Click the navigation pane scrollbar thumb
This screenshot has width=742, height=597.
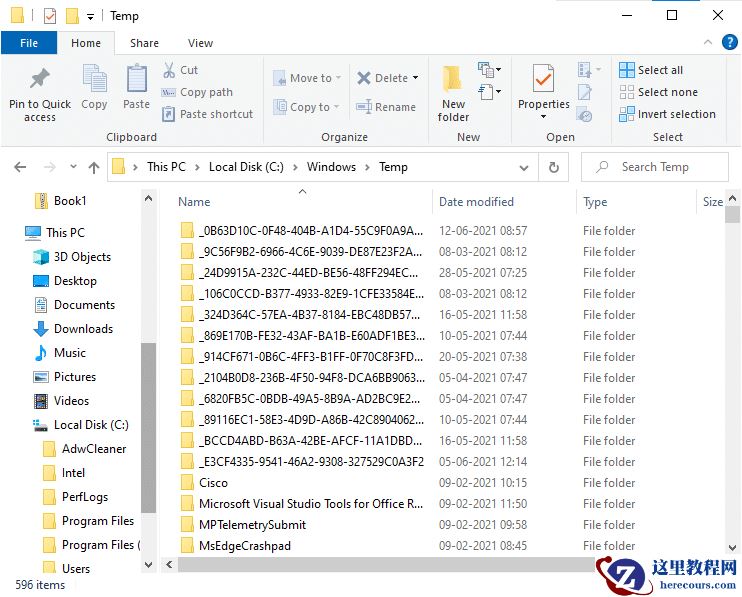(x=149, y=428)
